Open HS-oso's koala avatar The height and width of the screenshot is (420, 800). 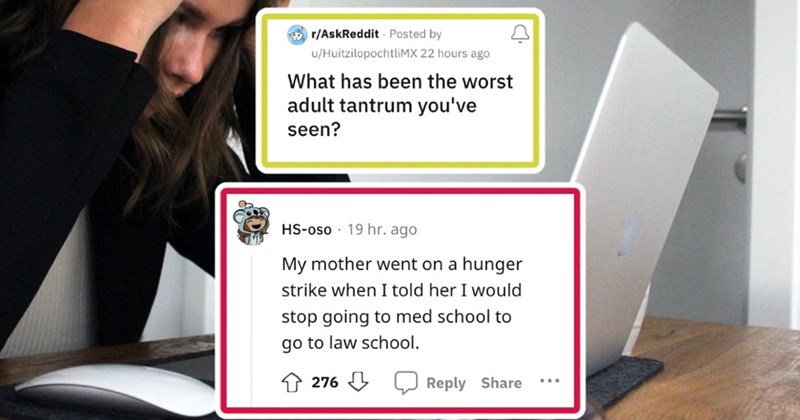pos(251,223)
